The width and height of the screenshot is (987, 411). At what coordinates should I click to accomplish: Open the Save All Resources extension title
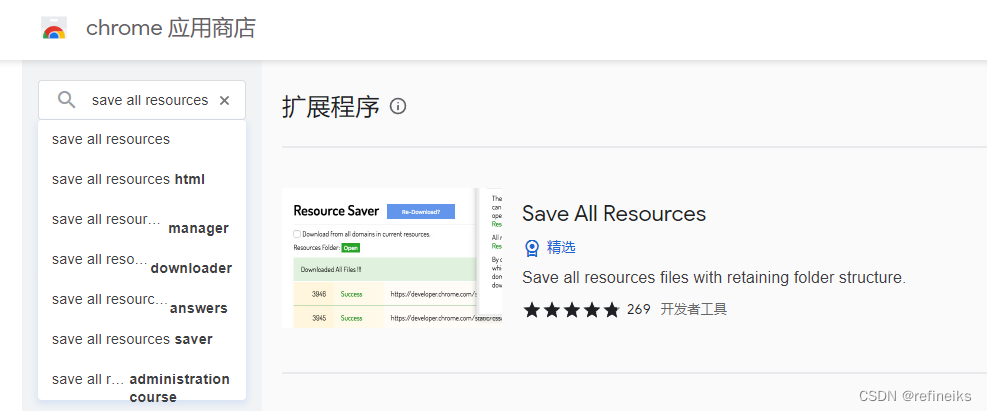tap(614, 214)
